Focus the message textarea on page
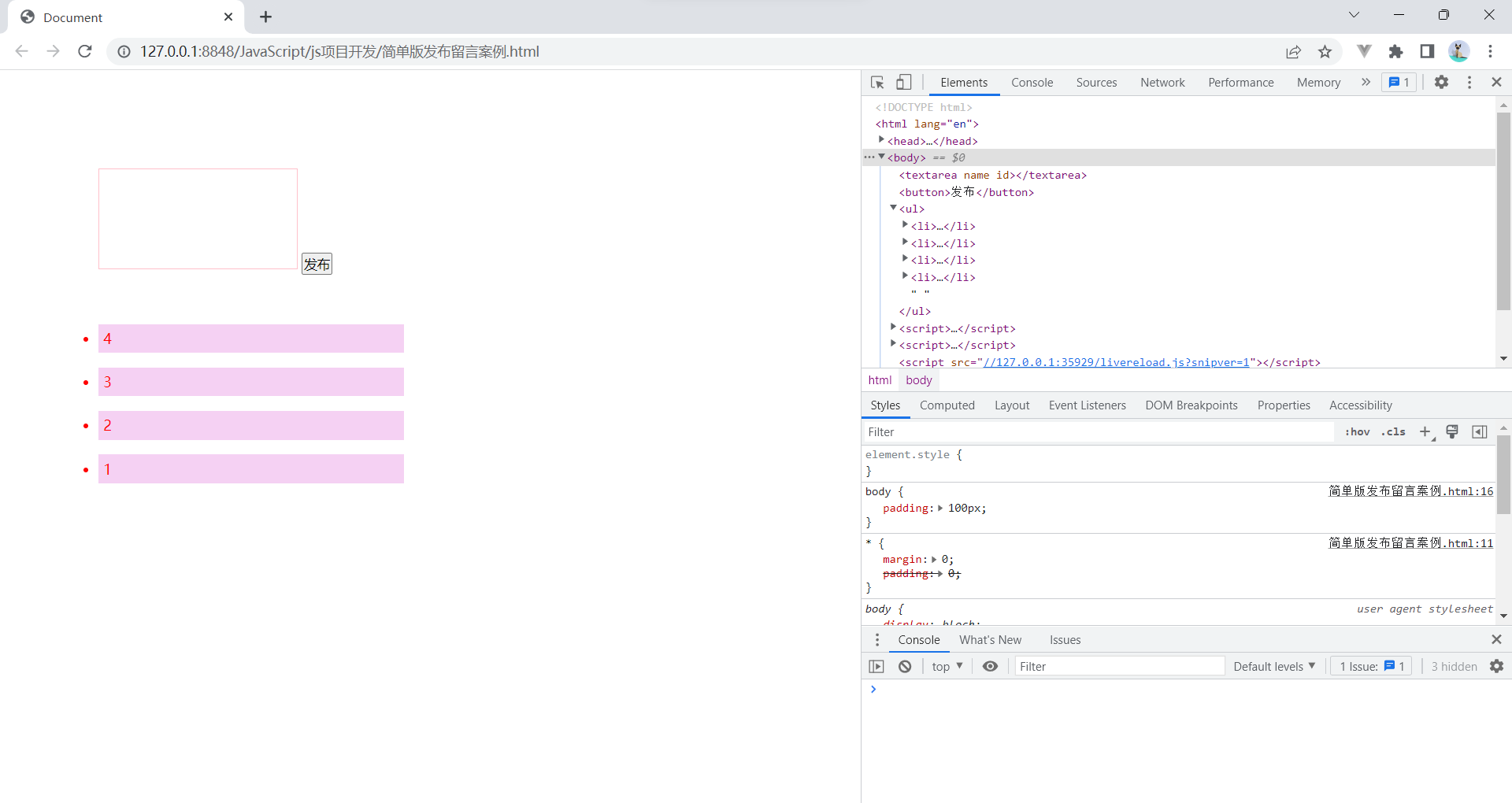 tap(198, 219)
